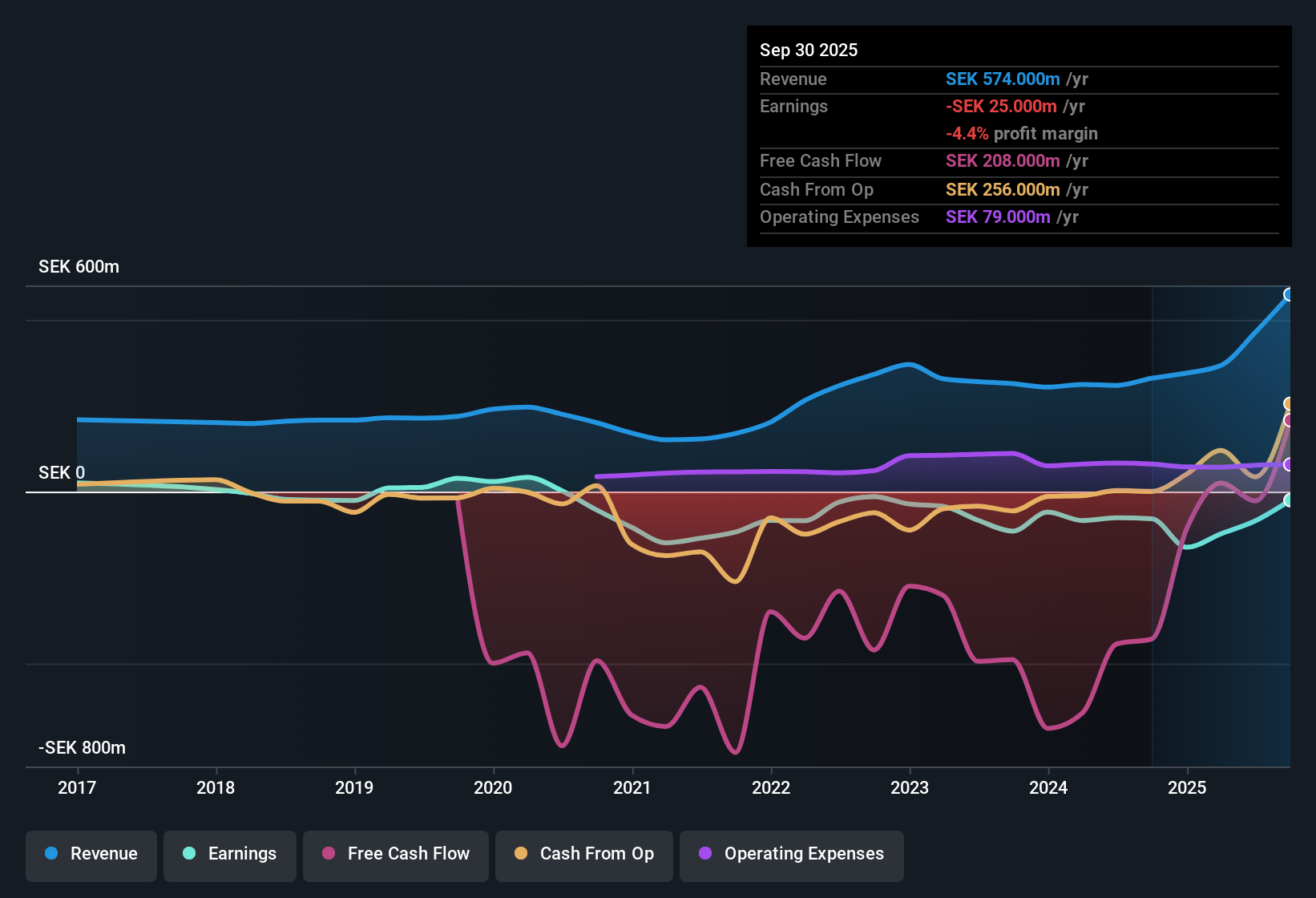This screenshot has height=898, width=1316.
Task: Select the 2021 year label on axis
Action: pos(632,788)
